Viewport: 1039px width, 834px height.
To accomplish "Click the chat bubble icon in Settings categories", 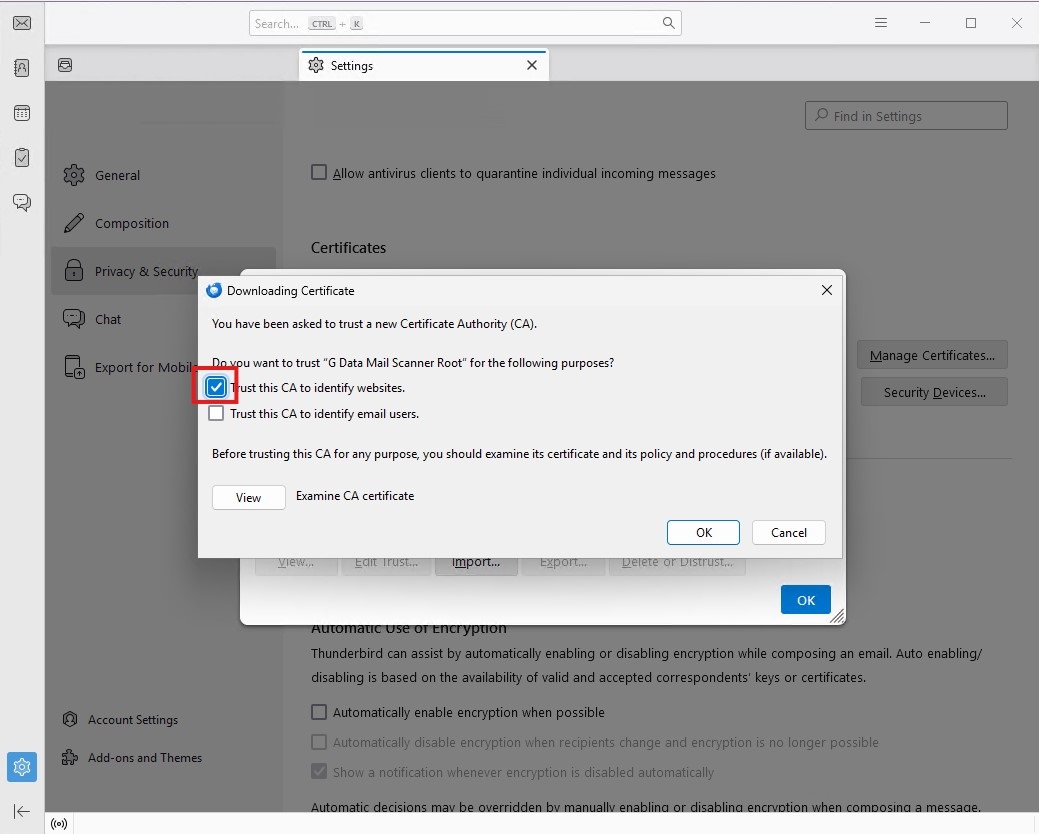I will click(x=74, y=319).
